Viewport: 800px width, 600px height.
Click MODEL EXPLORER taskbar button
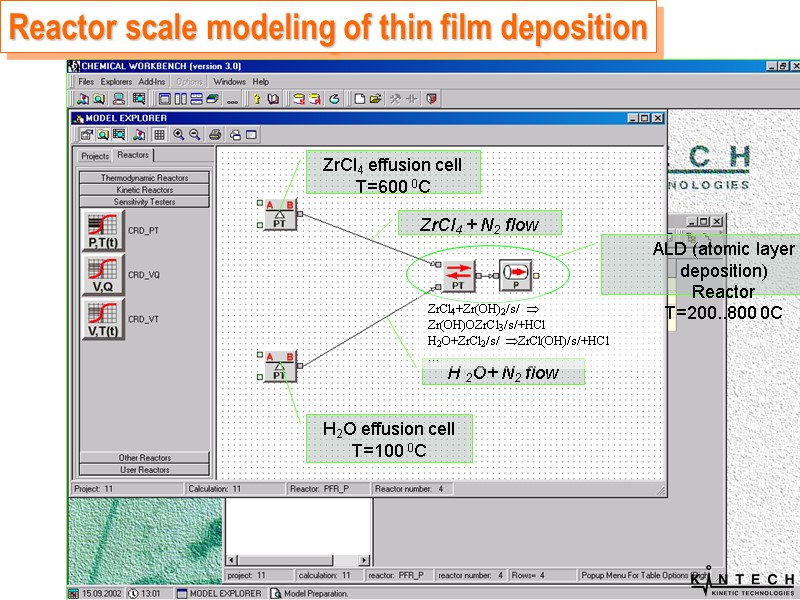click(x=219, y=593)
